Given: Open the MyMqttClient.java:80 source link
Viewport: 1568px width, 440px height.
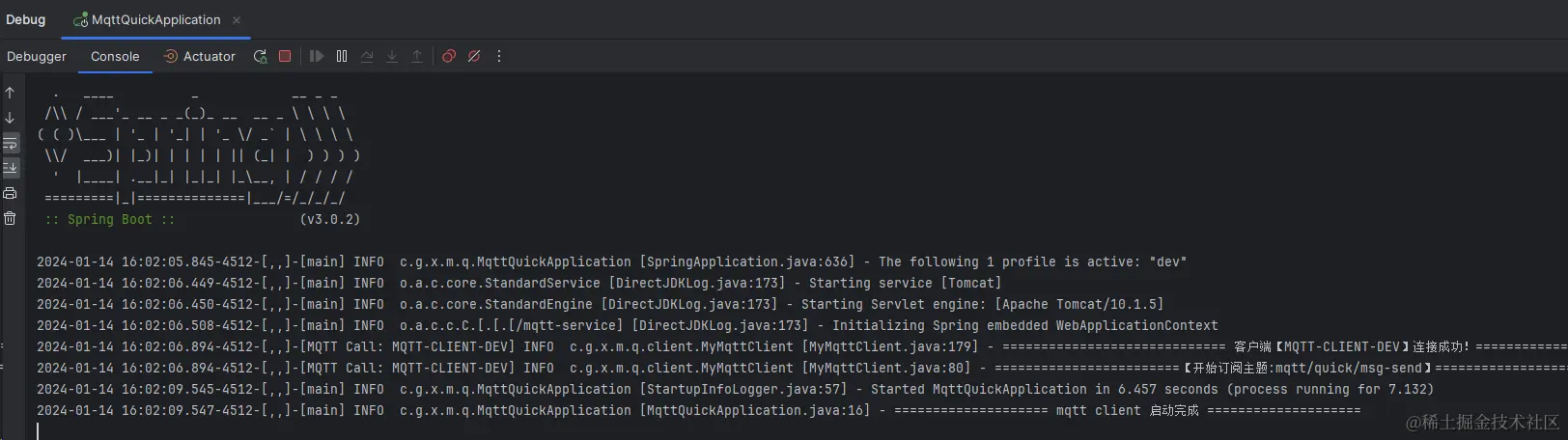Looking at the screenshot, I should click(885, 368).
